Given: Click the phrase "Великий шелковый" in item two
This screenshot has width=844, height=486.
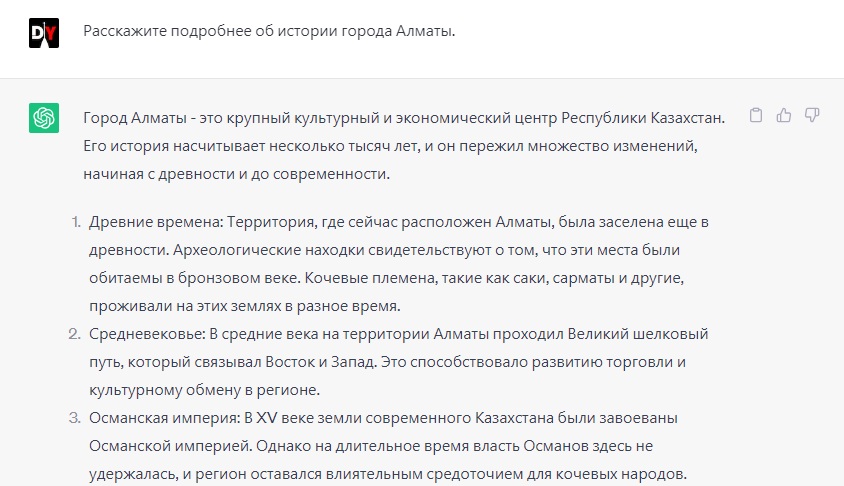Looking at the screenshot, I should [x=638, y=334].
